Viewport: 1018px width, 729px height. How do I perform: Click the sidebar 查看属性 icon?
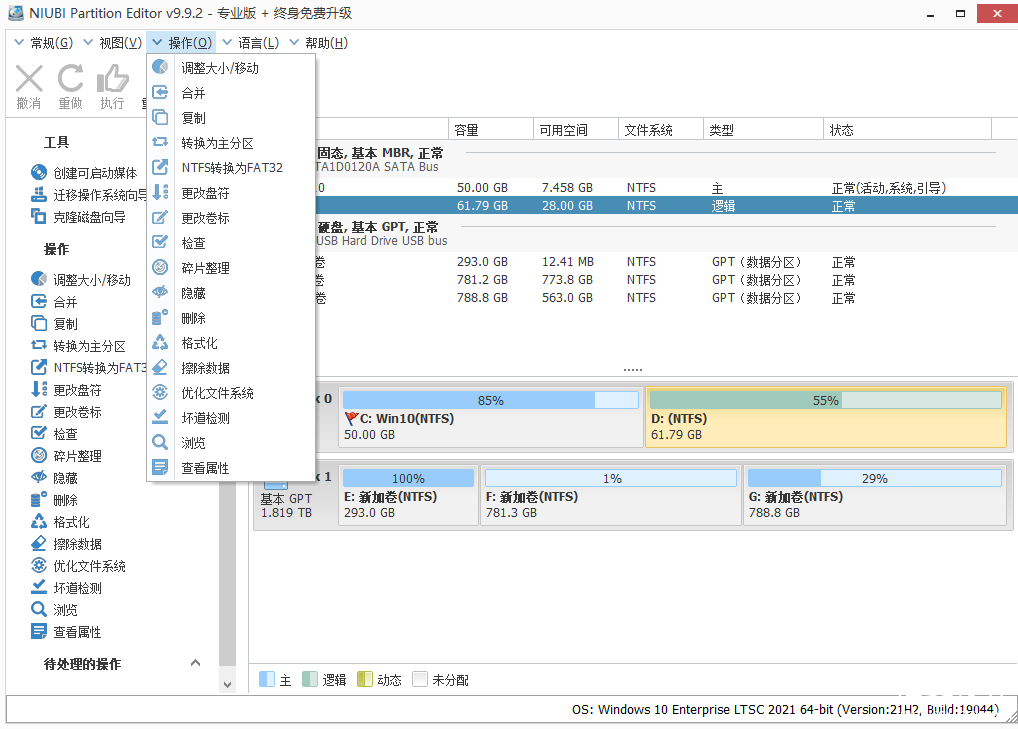pos(39,632)
